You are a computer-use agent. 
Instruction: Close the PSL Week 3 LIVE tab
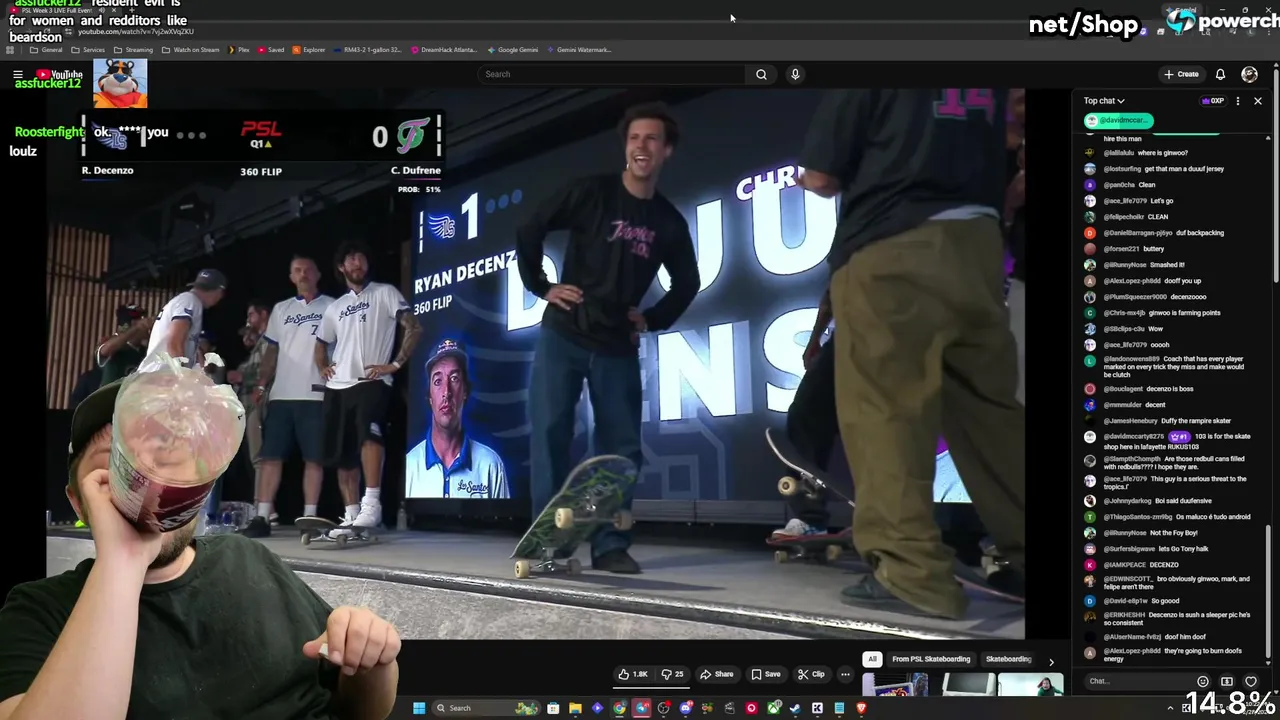116,12
